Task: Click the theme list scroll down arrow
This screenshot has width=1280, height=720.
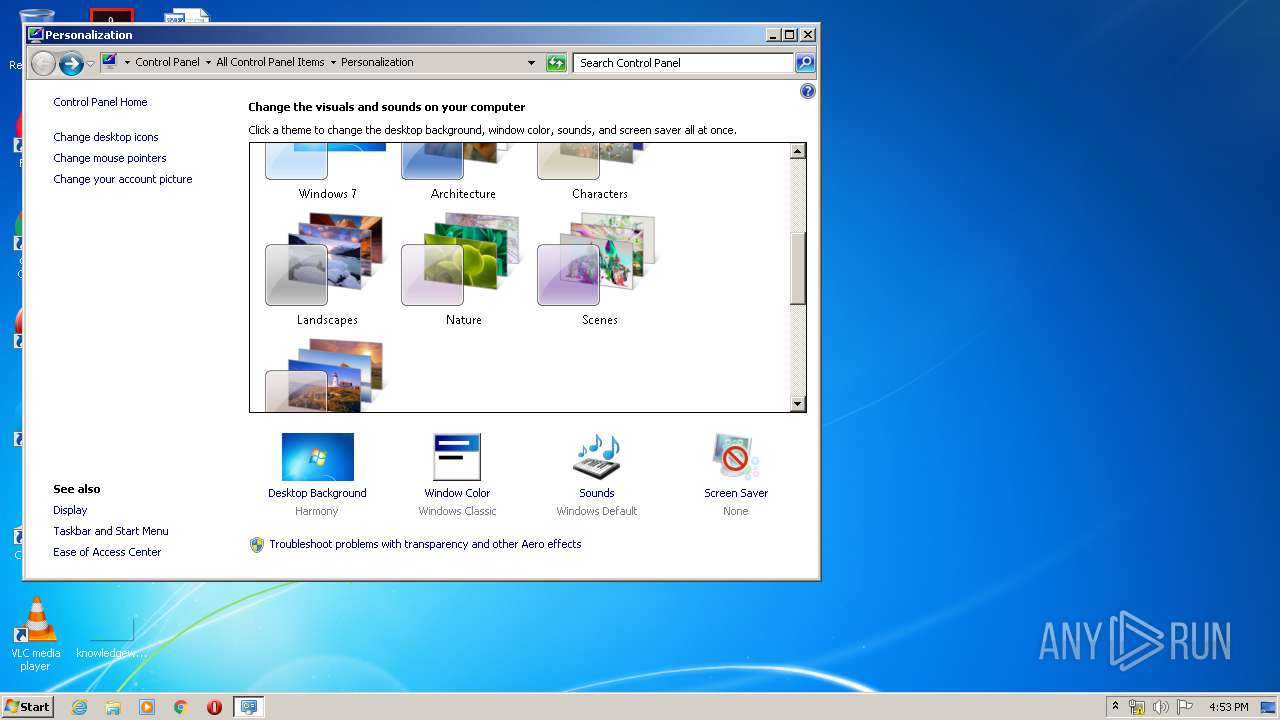Action: click(x=797, y=404)
